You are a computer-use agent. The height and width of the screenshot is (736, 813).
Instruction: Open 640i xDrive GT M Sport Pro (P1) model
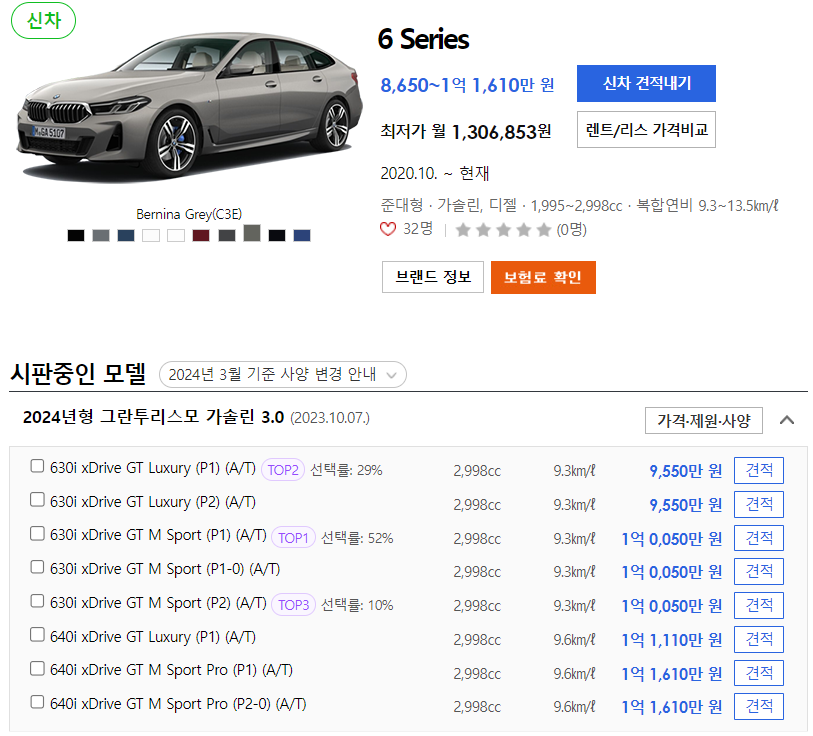point(171,670)
